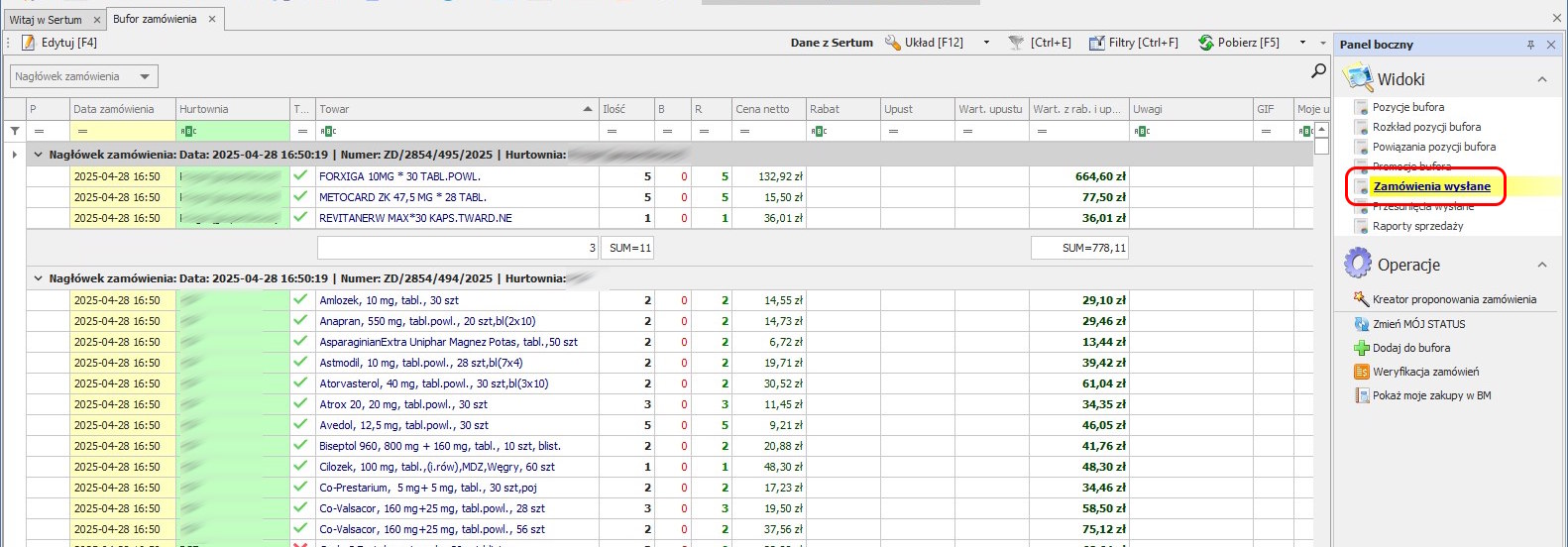Image resolution: width=1568 pixels, height=547 pixels.
Task: Collapse the ZD/2854/495/2025 order group
Action: point(39,155)
